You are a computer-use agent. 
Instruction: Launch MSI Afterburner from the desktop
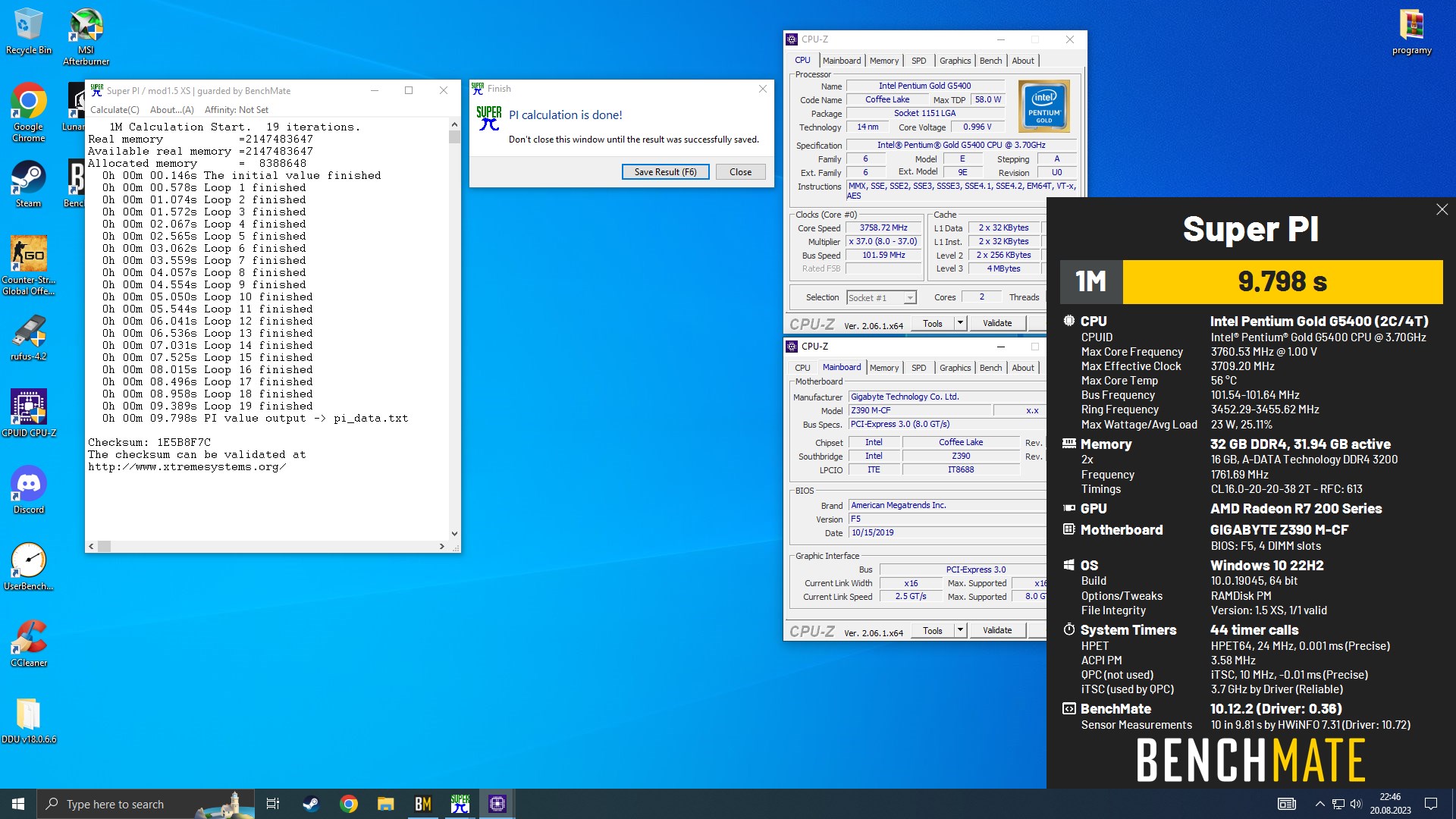pyautogui.click(x=86, y=36)
